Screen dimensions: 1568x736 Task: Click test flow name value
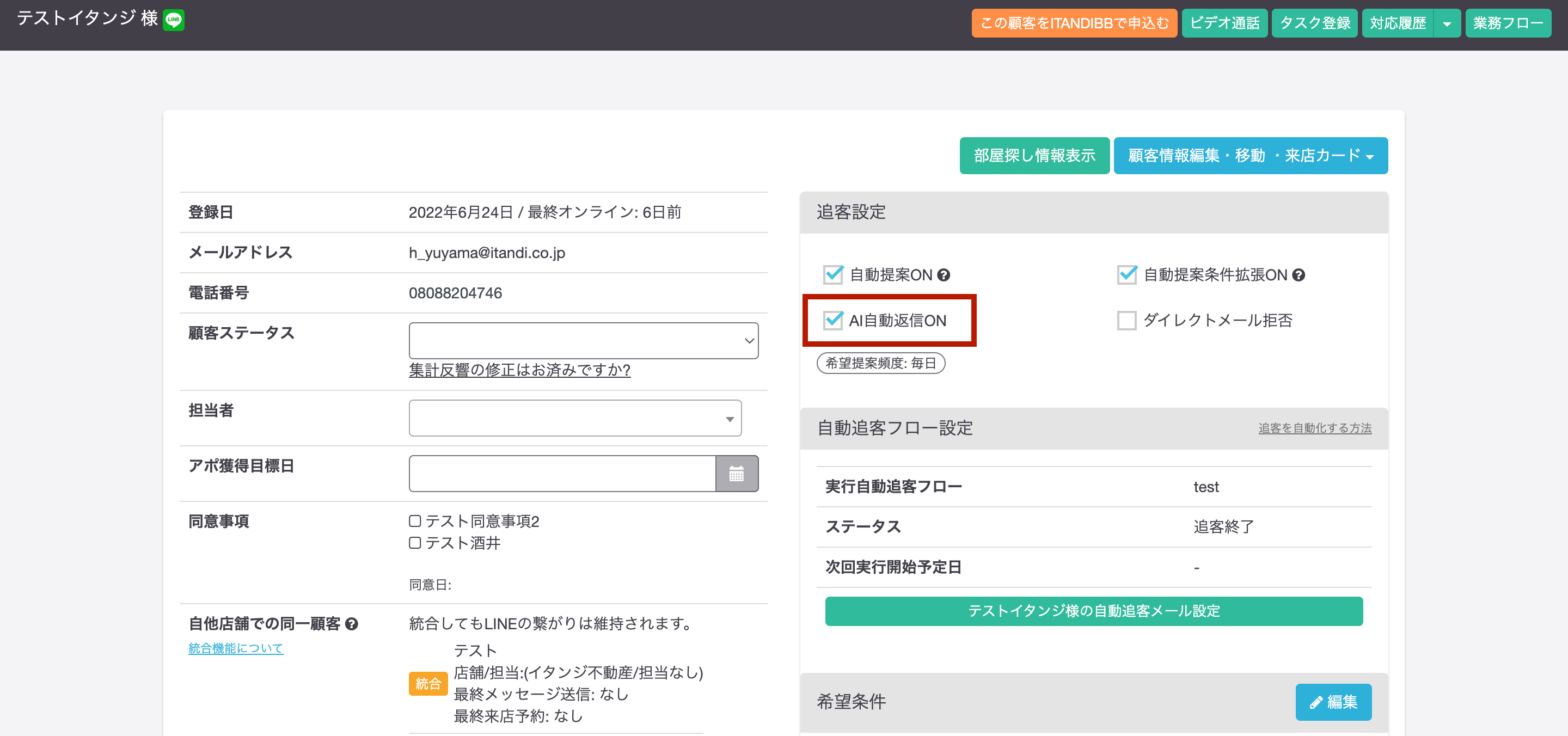1206,487
